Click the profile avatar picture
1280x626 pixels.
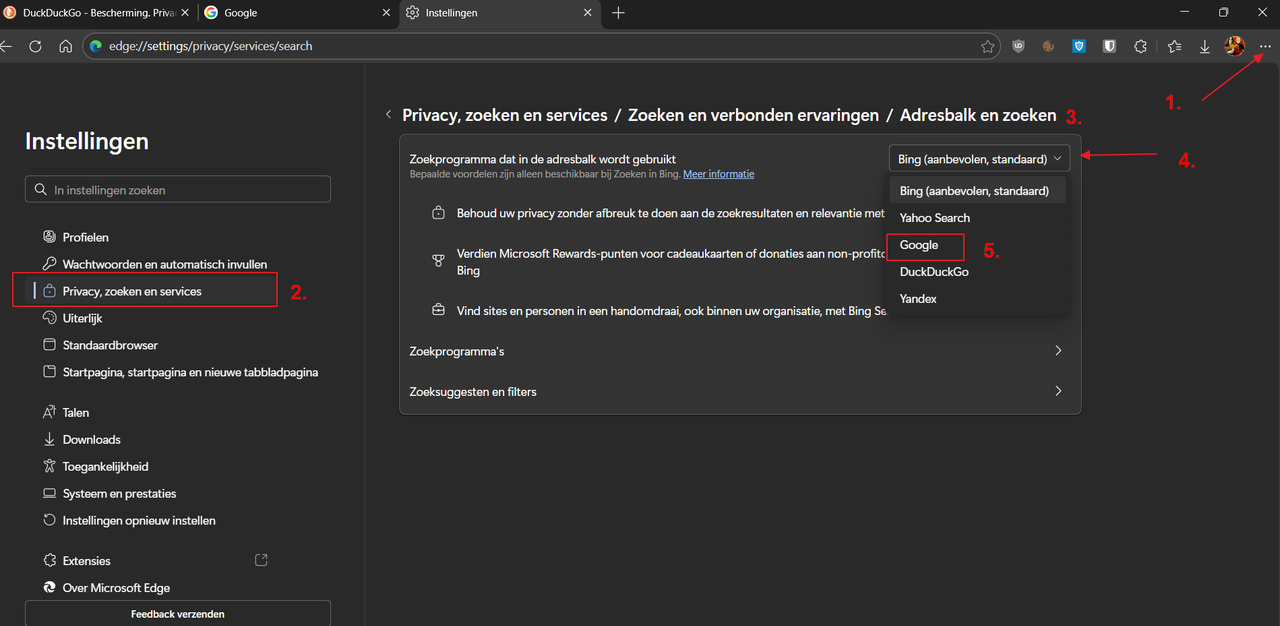tap(1234, 46)
